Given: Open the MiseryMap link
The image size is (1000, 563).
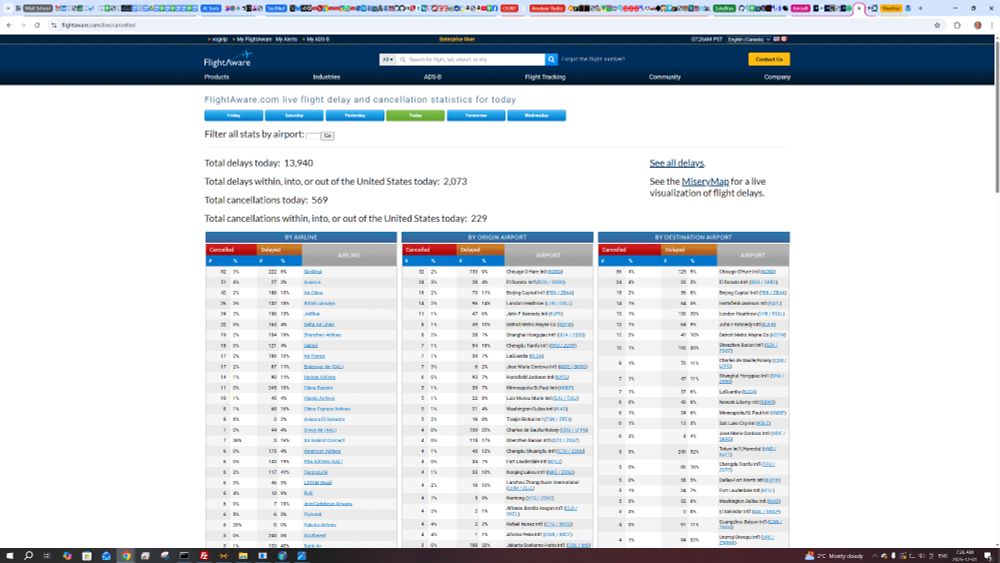Looking at the screenshot, I should coord(705,182).
